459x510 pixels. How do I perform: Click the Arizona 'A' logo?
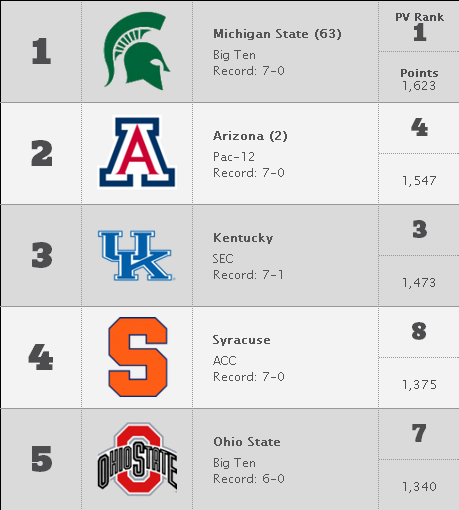(137, 152)
